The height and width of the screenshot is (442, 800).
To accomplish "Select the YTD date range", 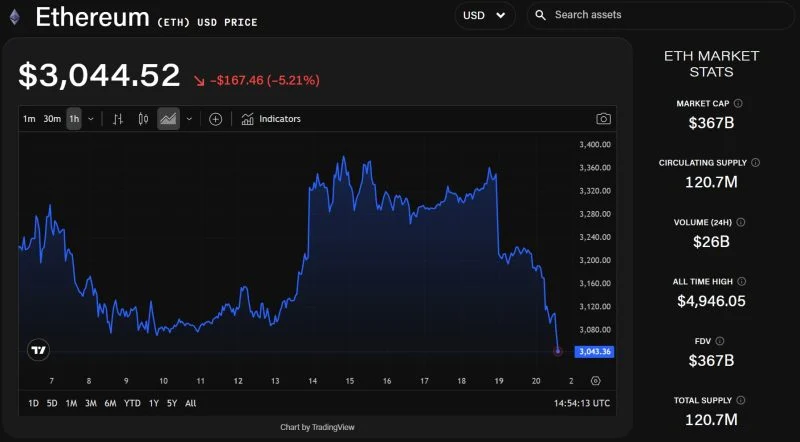I will pyautogui.click(x=132, y=403).
